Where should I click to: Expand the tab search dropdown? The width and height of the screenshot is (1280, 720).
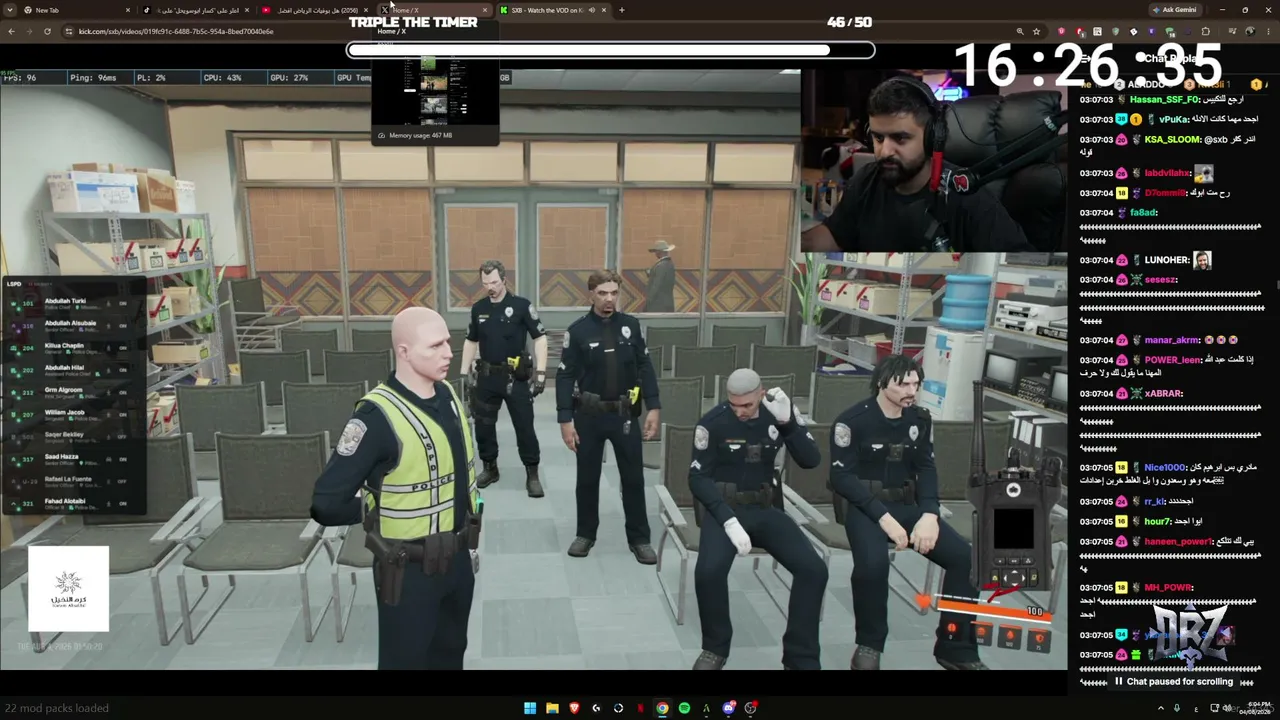pyautogui.click(x=10, y=10)
